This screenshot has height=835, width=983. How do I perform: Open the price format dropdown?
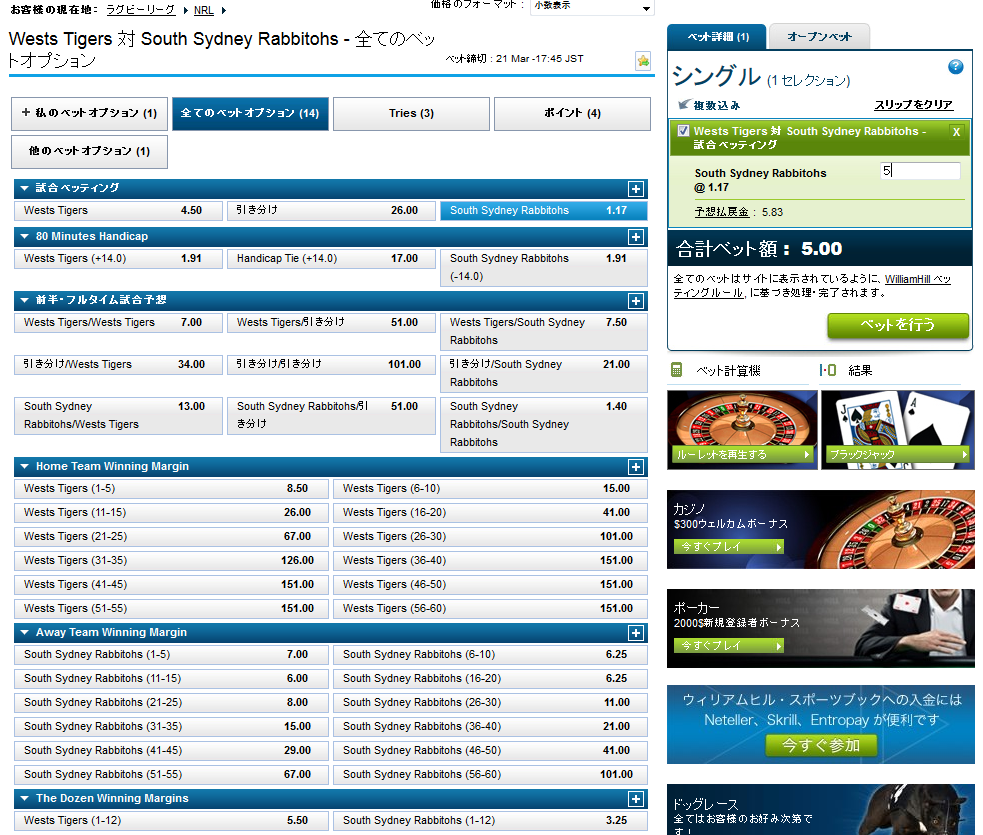click(592, 8)
